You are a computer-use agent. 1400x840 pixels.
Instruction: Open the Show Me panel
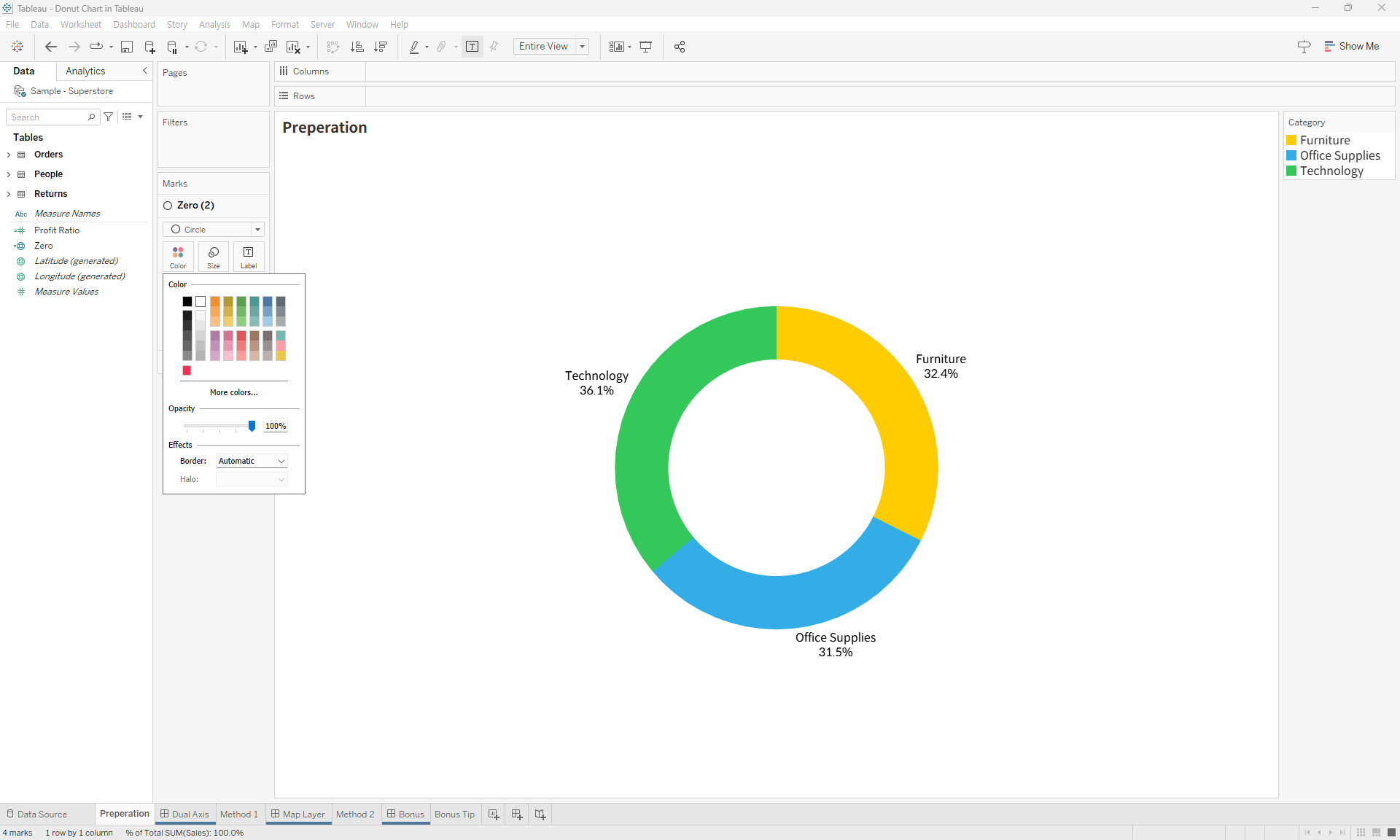[1353, 46]
